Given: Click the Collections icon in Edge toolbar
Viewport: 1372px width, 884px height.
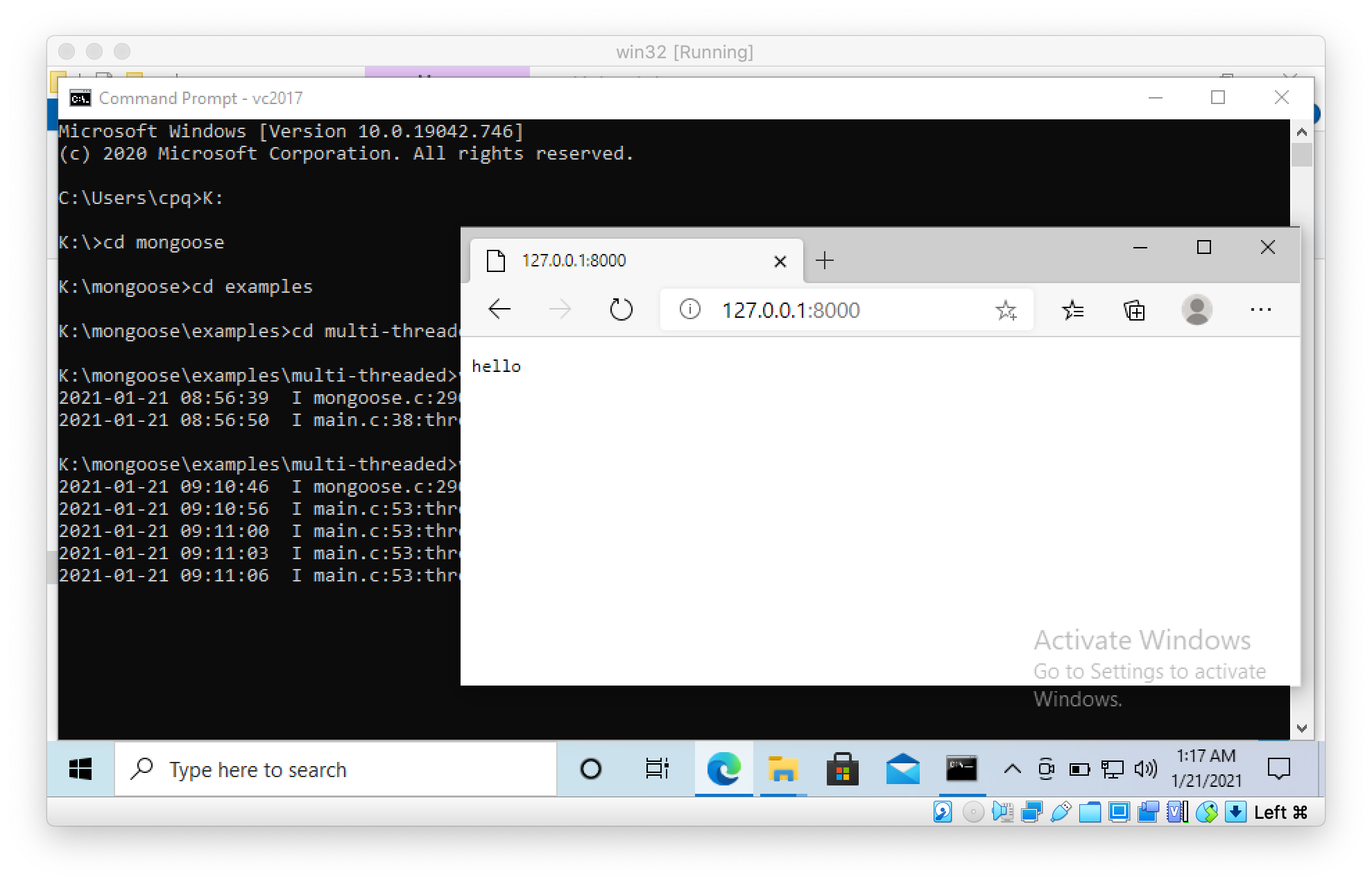Looking at the screenshot, I should click(x=1133, y=310).
